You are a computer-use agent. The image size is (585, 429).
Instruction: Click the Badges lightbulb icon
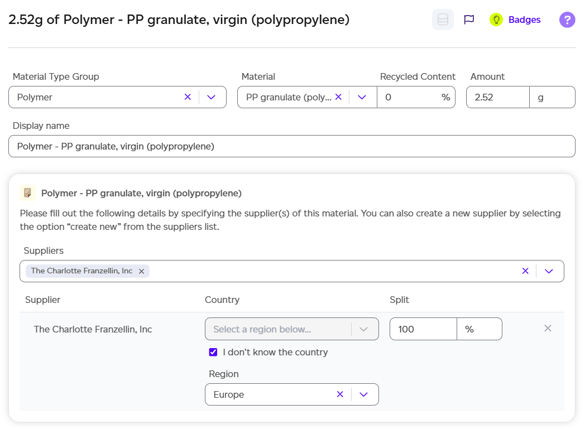click(496, 19)
